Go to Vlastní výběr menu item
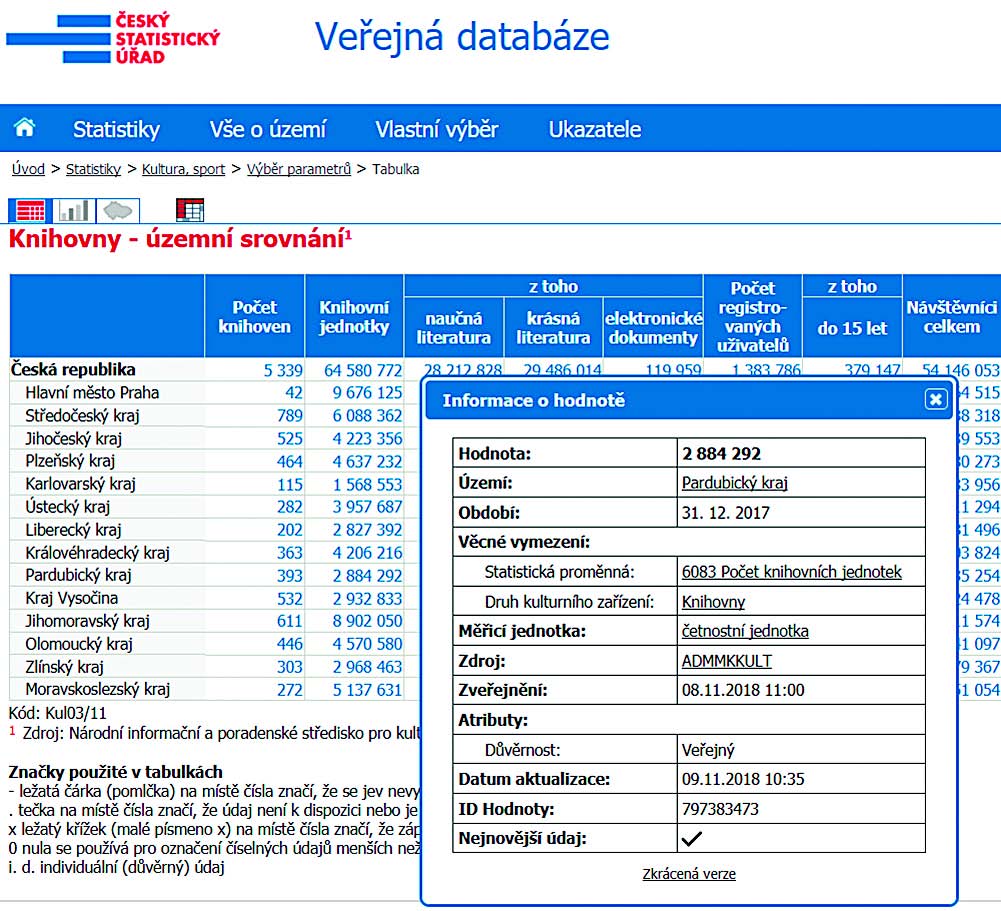 437,129
